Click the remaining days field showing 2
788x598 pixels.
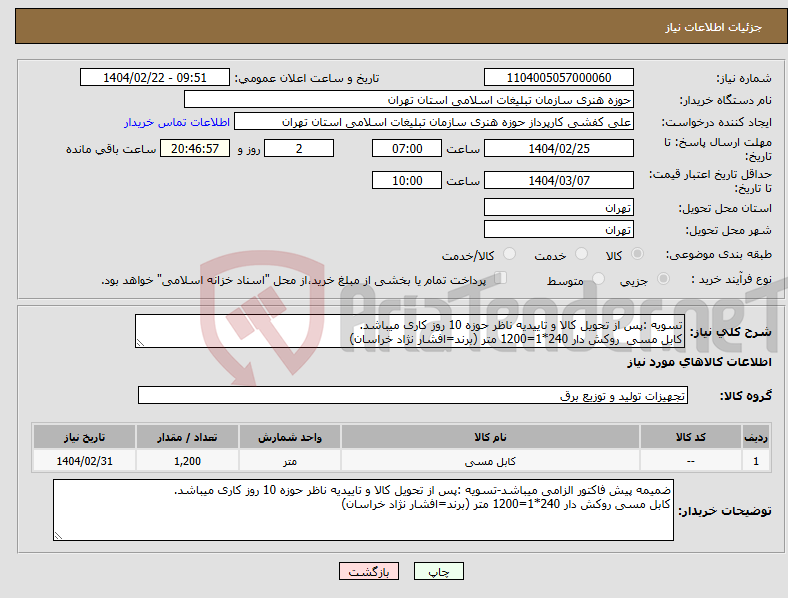299,149
